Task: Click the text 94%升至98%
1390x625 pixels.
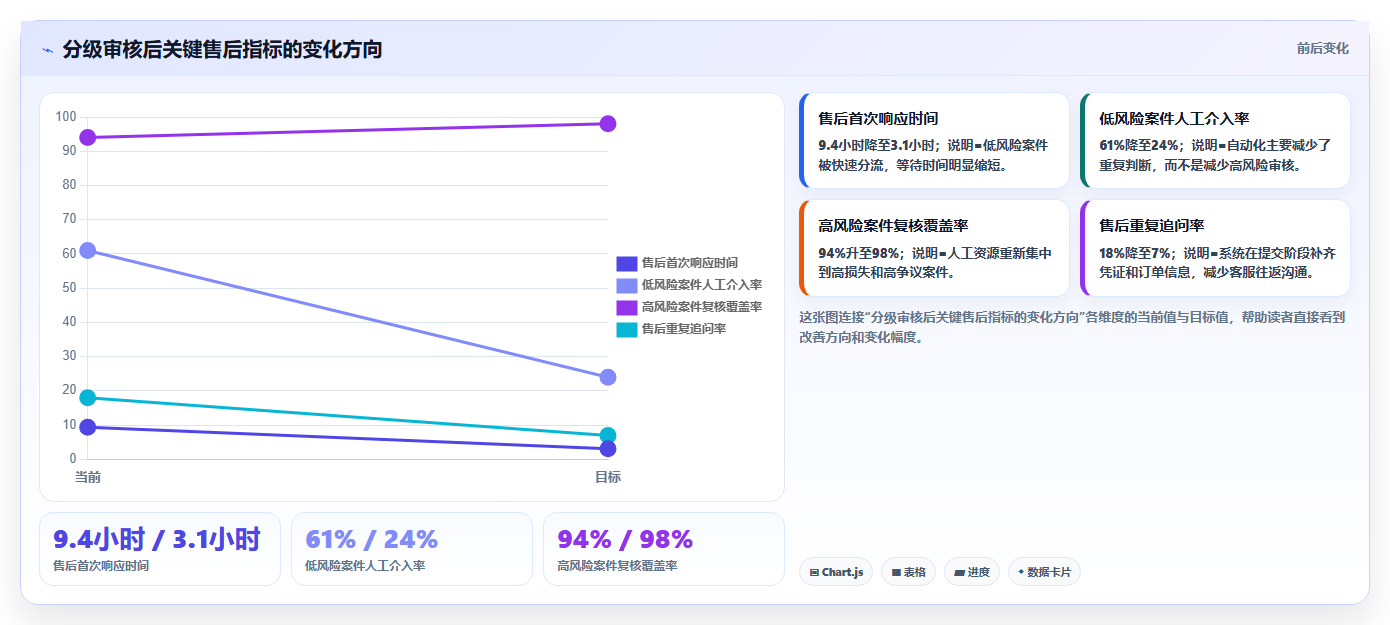Action: pos(858,253)
